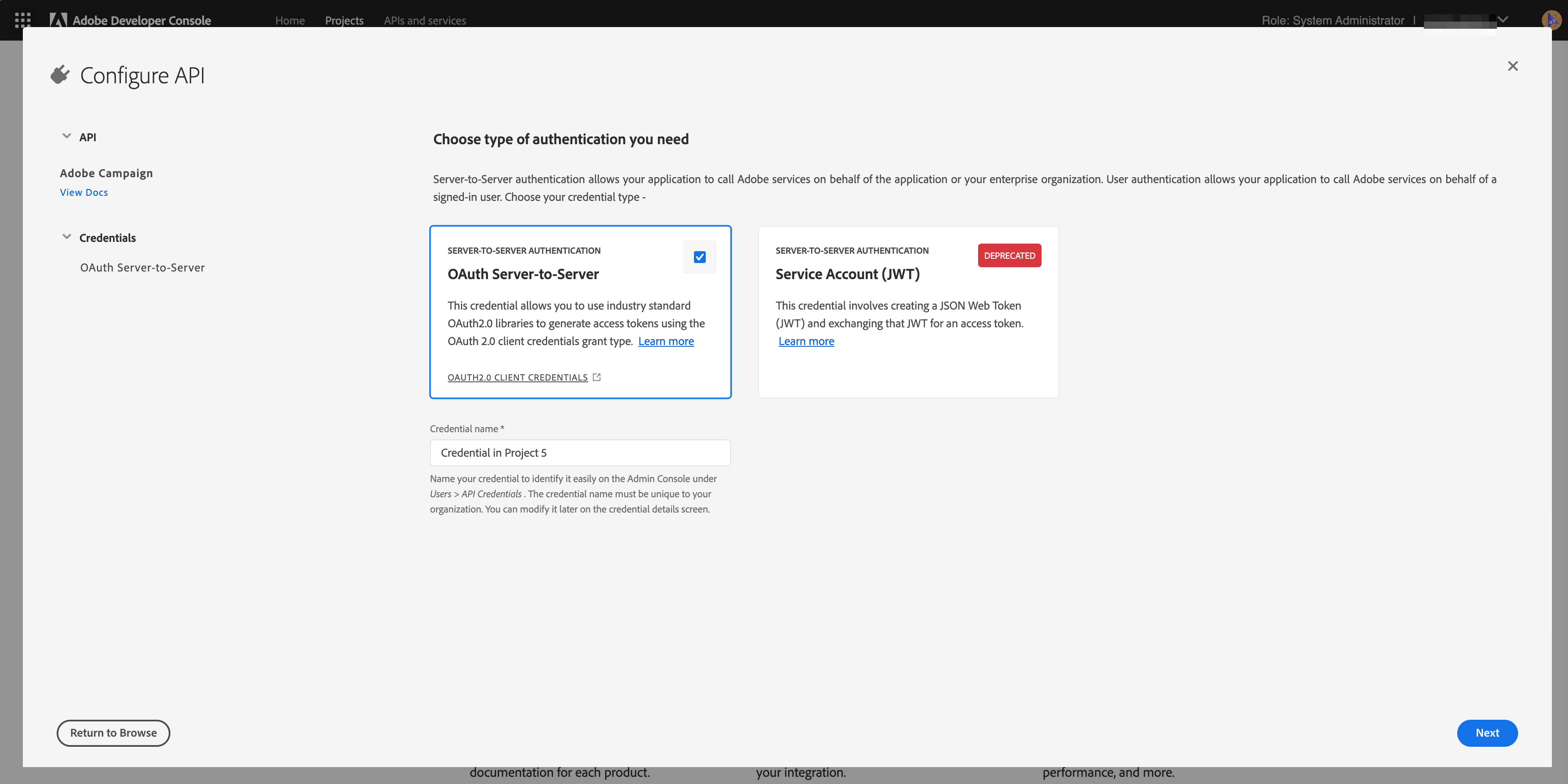
Task: Collapse the Credentials section chevron
Action: [x=67, y=237]
